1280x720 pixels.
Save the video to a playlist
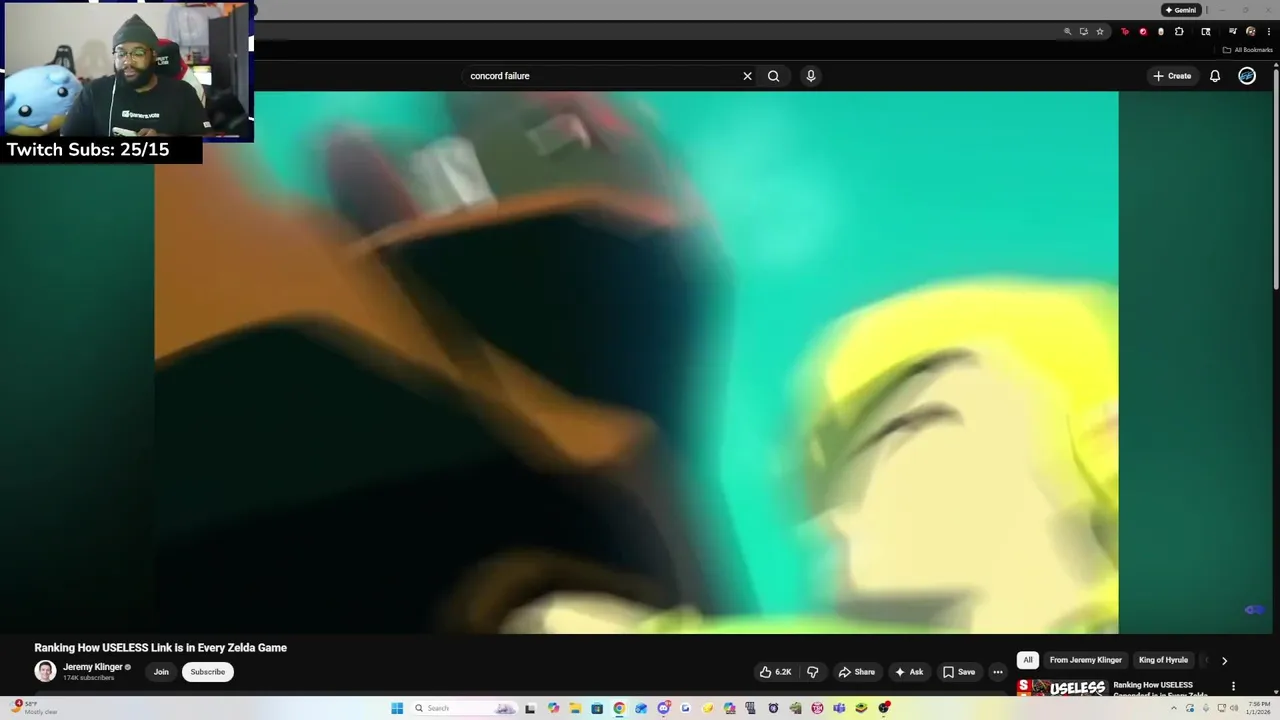[x=959, y=672]
